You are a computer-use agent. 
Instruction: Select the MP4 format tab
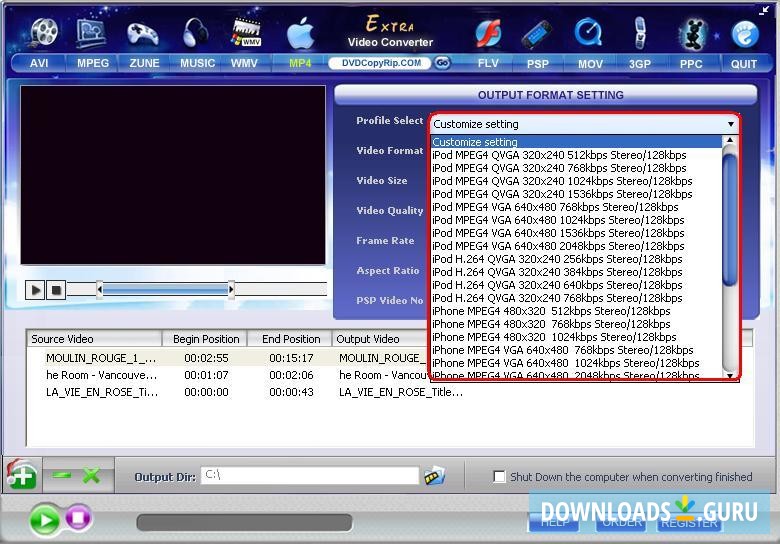(x=300, y=64)
